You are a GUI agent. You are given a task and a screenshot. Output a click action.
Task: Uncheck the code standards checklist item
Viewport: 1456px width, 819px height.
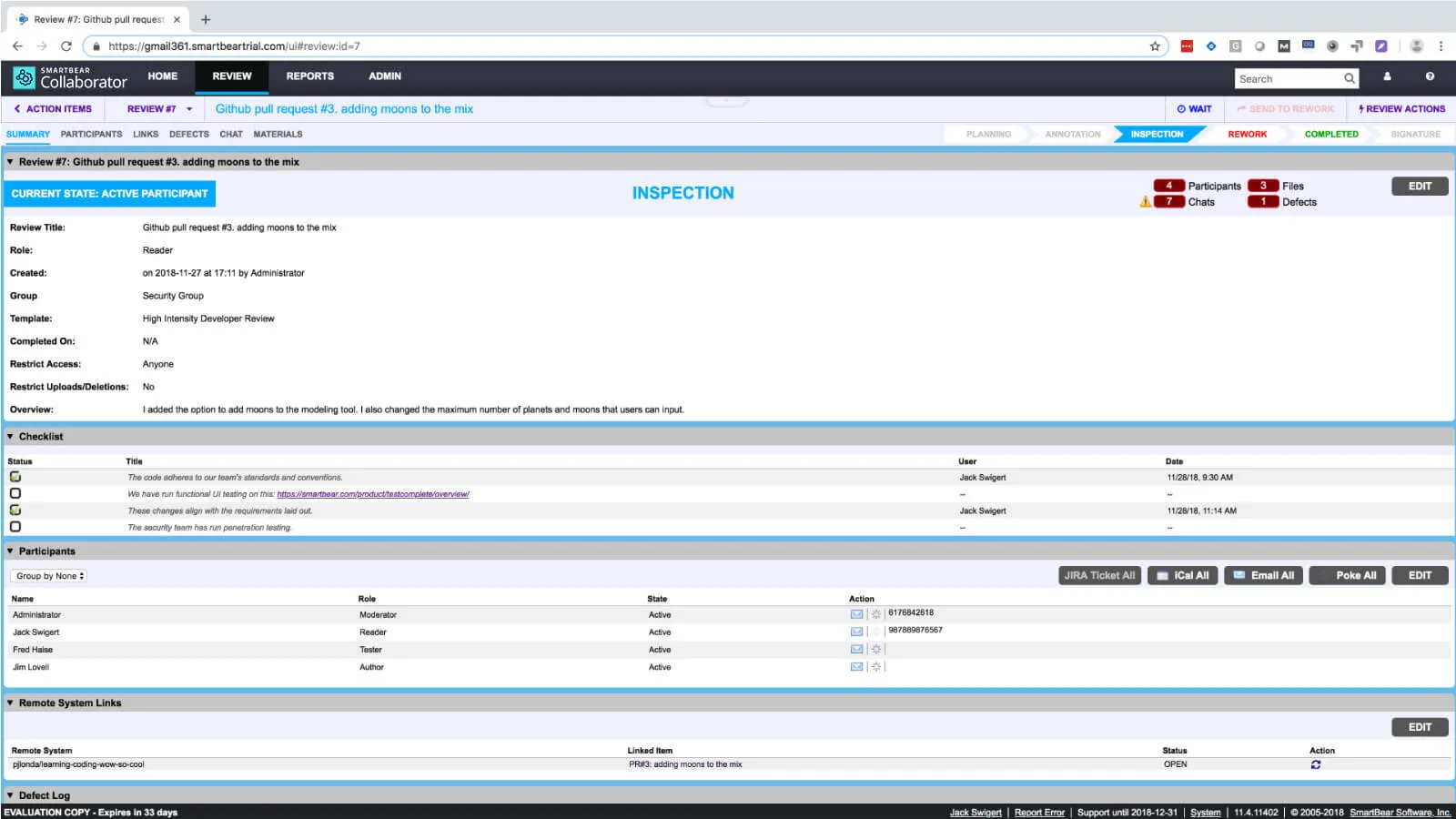point(15,477)
